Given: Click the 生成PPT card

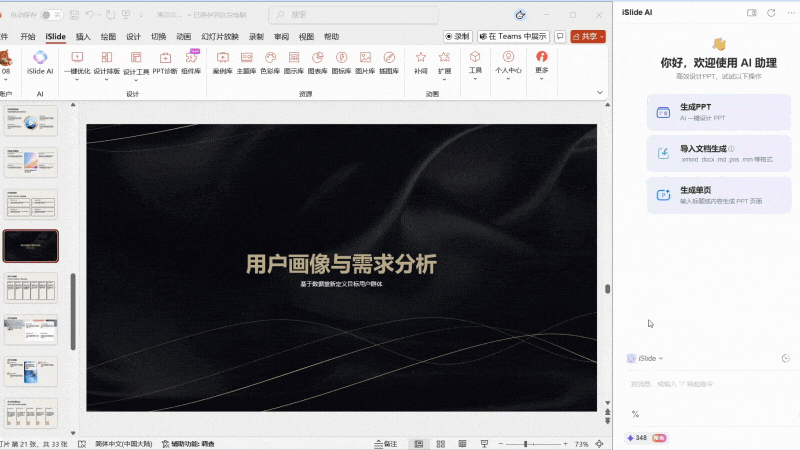Looking at the screenshot, I should pos(719,112).
